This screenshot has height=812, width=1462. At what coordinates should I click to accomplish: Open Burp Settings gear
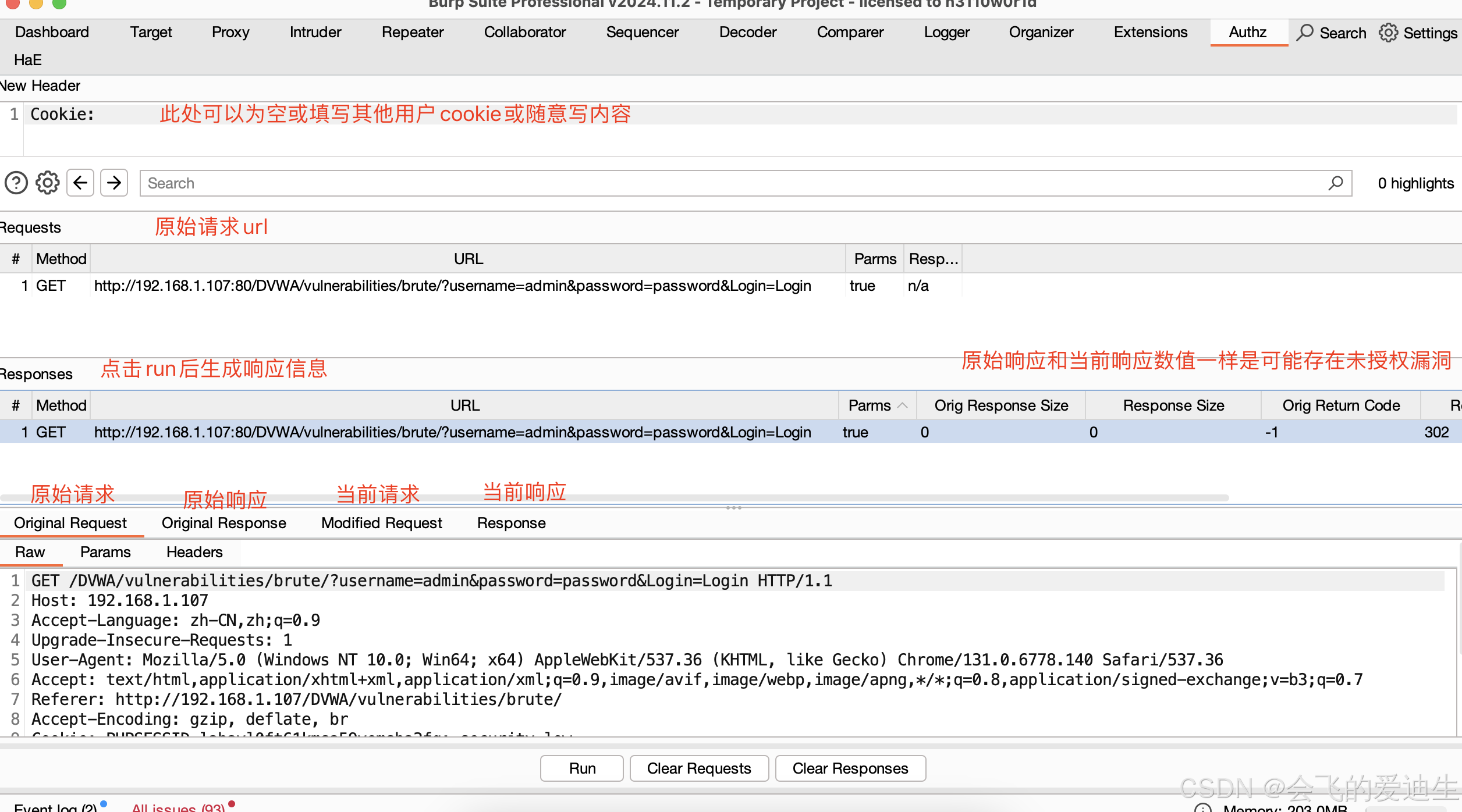tap(1388, 33)
